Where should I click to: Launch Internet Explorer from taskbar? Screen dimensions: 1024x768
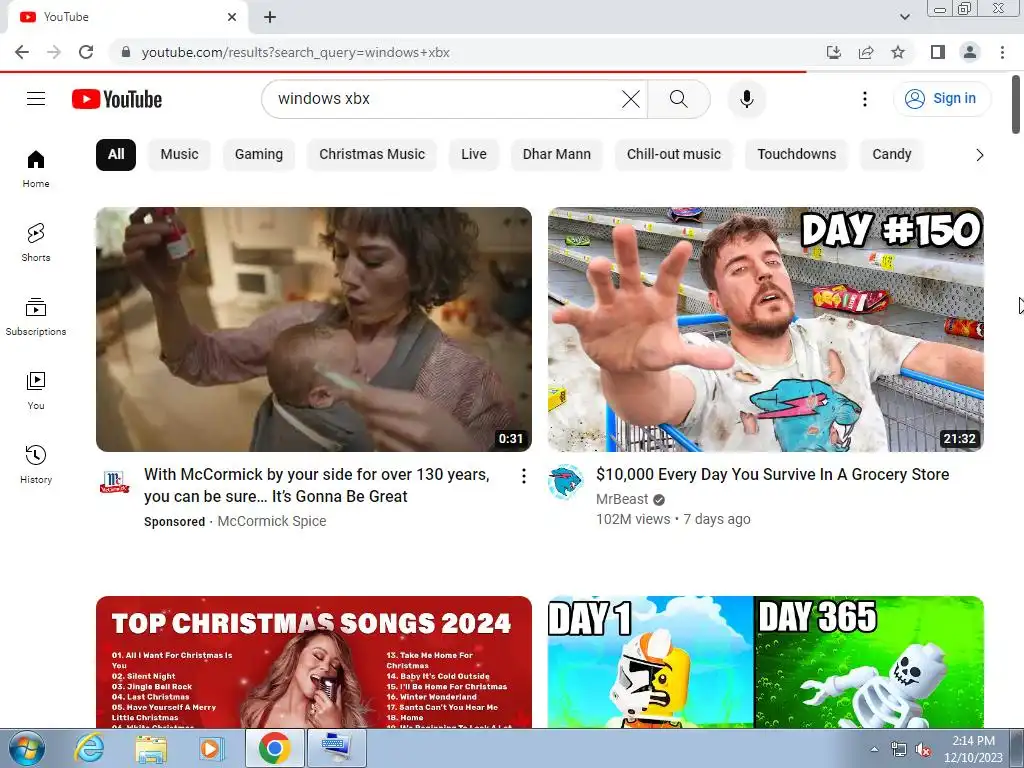[x=89, y=748]
